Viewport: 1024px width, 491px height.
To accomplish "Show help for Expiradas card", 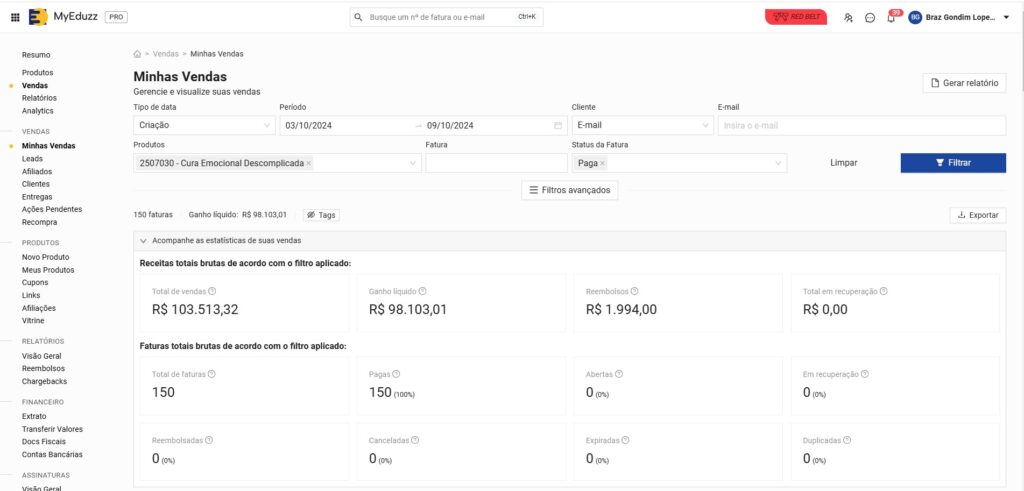I will click(626, 440).
